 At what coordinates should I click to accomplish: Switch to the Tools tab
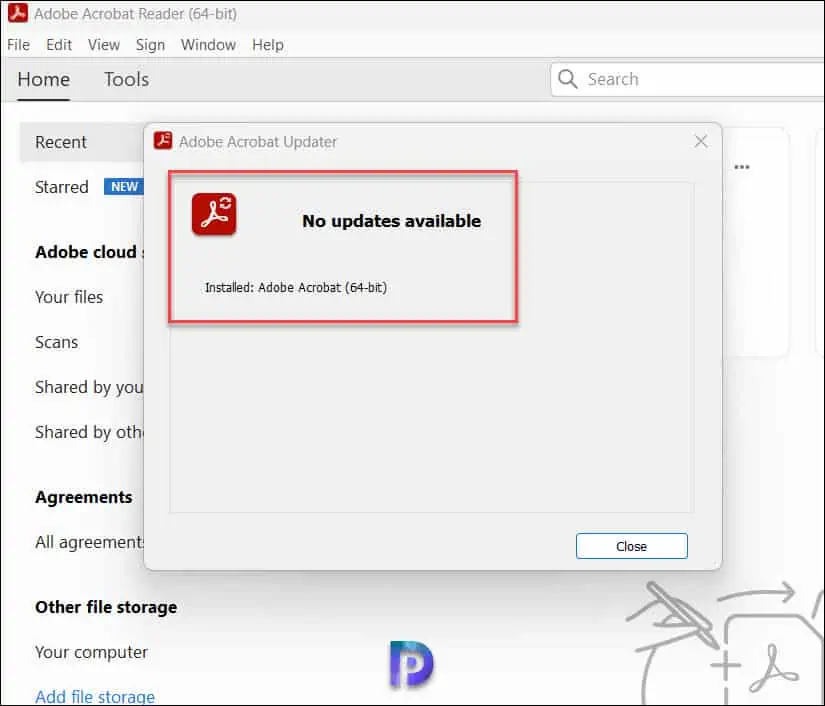tap(126, 79)
